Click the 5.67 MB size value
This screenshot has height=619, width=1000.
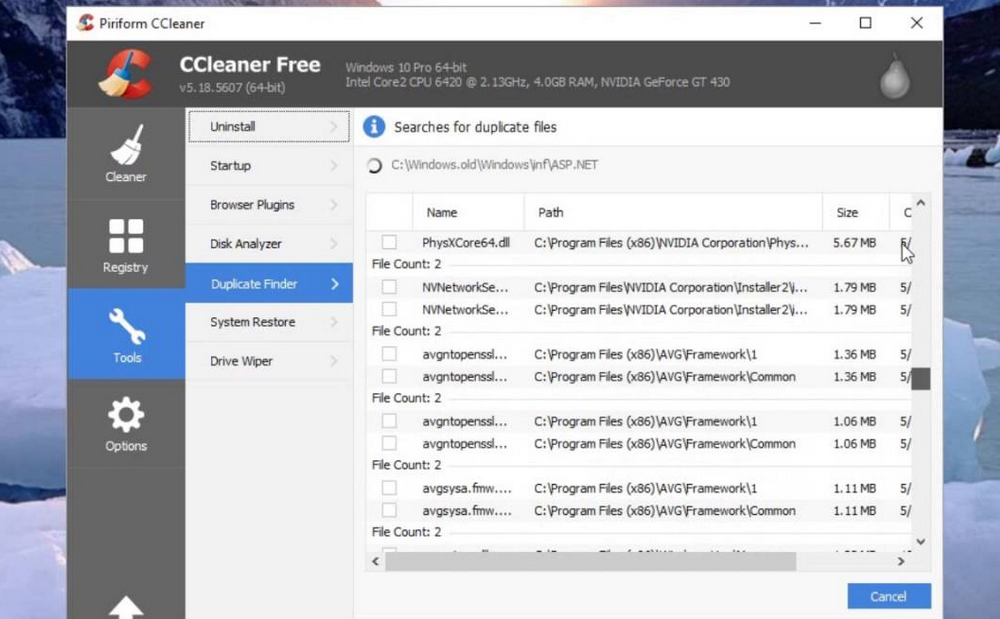click(x=855, y=243)
